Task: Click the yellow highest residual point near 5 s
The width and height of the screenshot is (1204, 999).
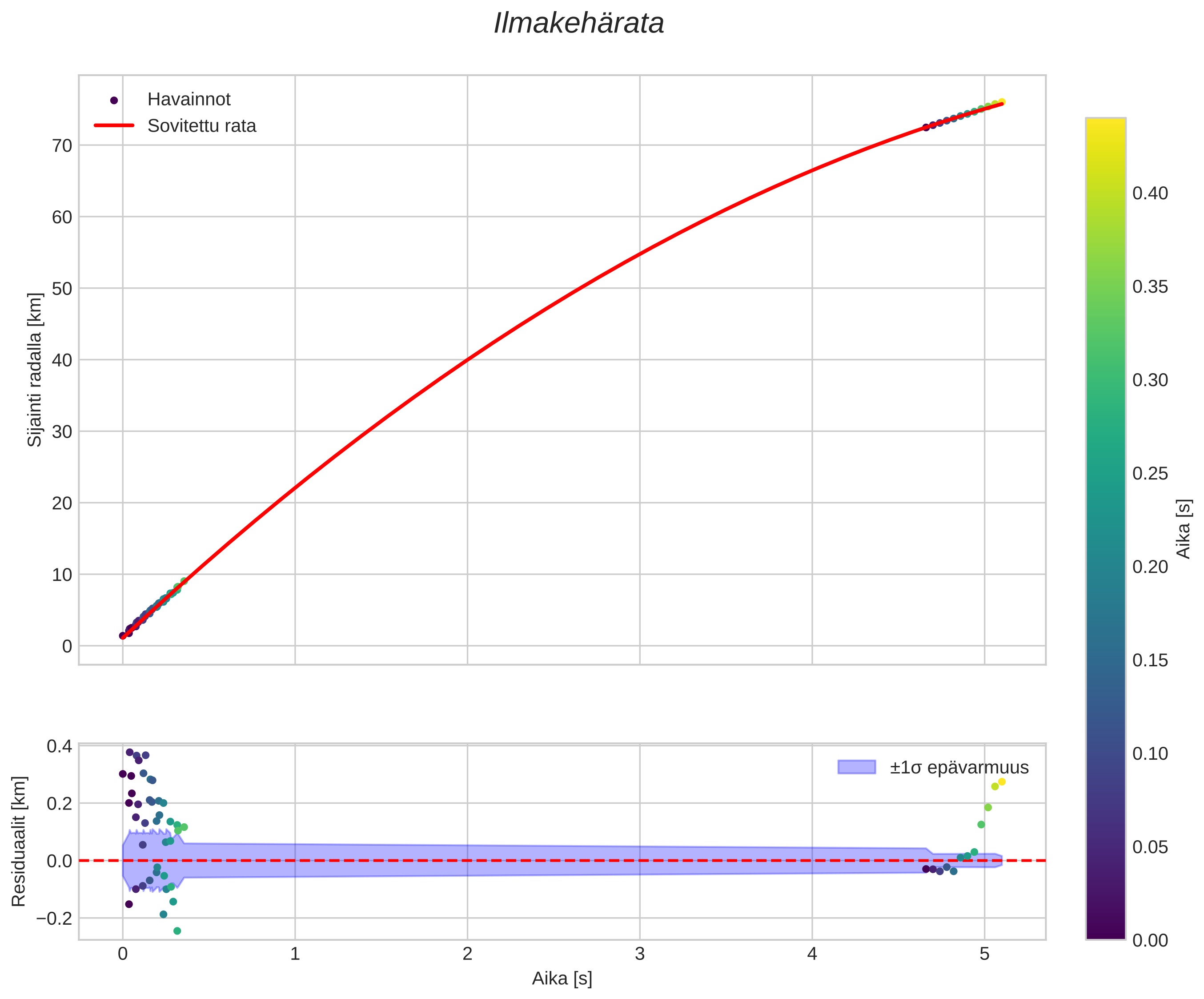Action: (x=1002, y=781)
